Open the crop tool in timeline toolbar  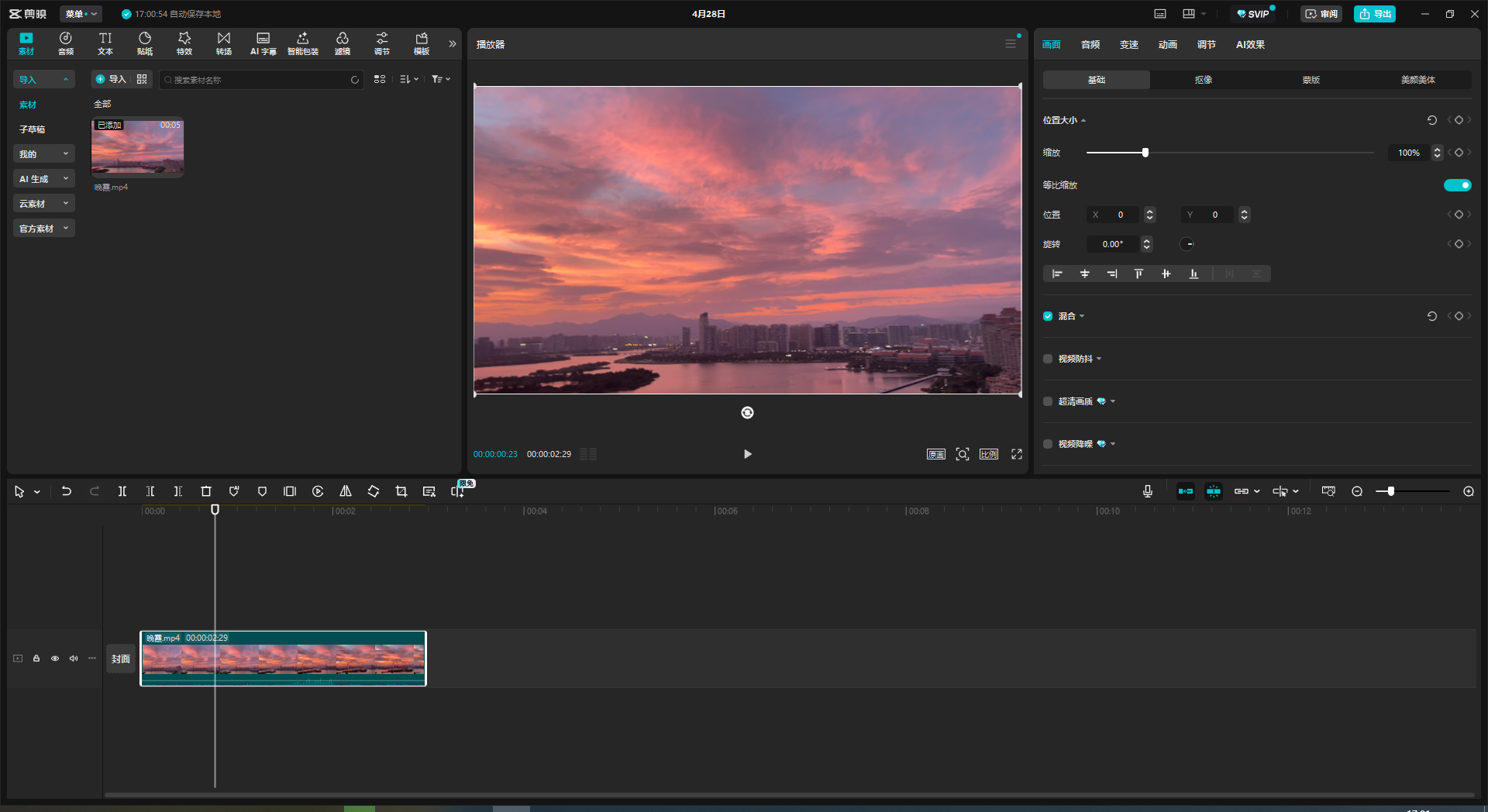pyautogui.click(x=401, y=491)
